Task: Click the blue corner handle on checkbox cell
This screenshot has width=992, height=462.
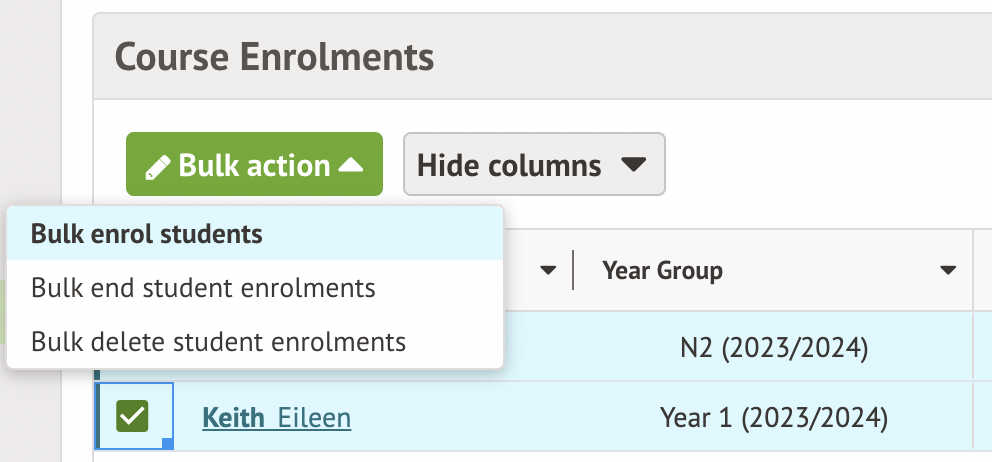Action: click(168, 442)
